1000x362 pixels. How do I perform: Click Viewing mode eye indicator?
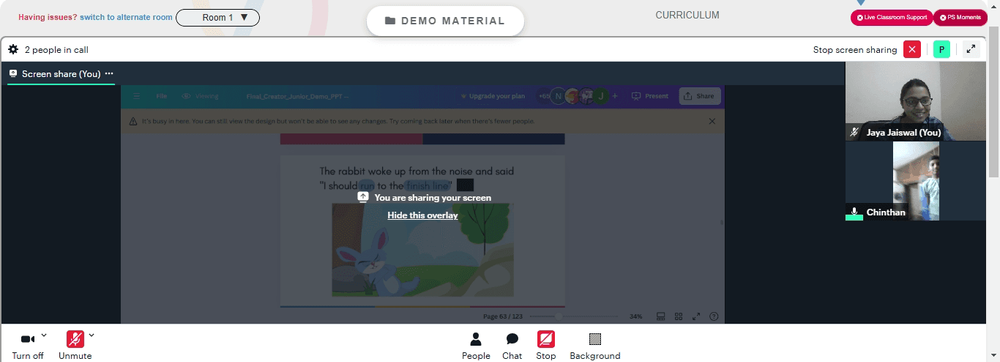click(200, 96)
